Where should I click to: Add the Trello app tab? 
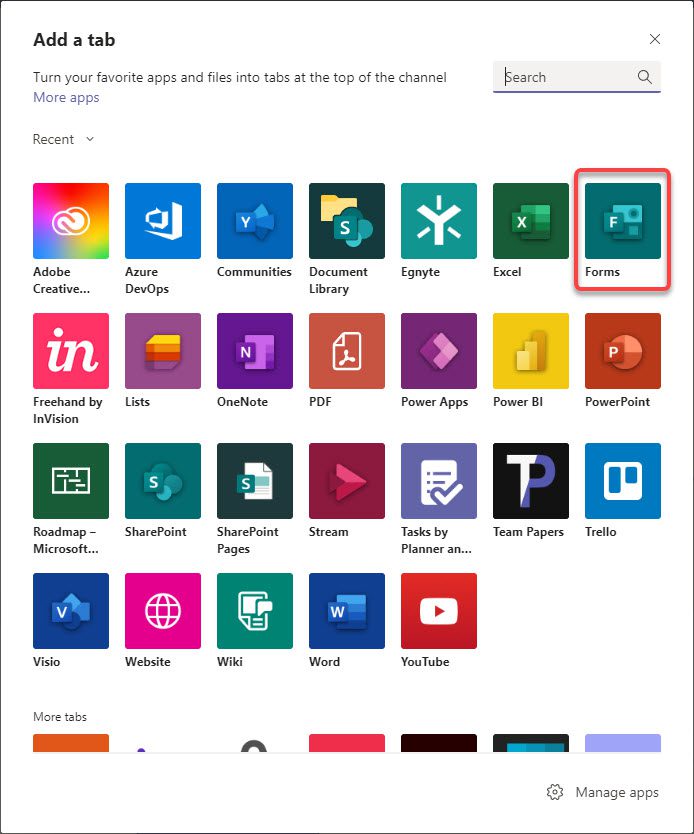pyautogui.click(x=622, y=481)
